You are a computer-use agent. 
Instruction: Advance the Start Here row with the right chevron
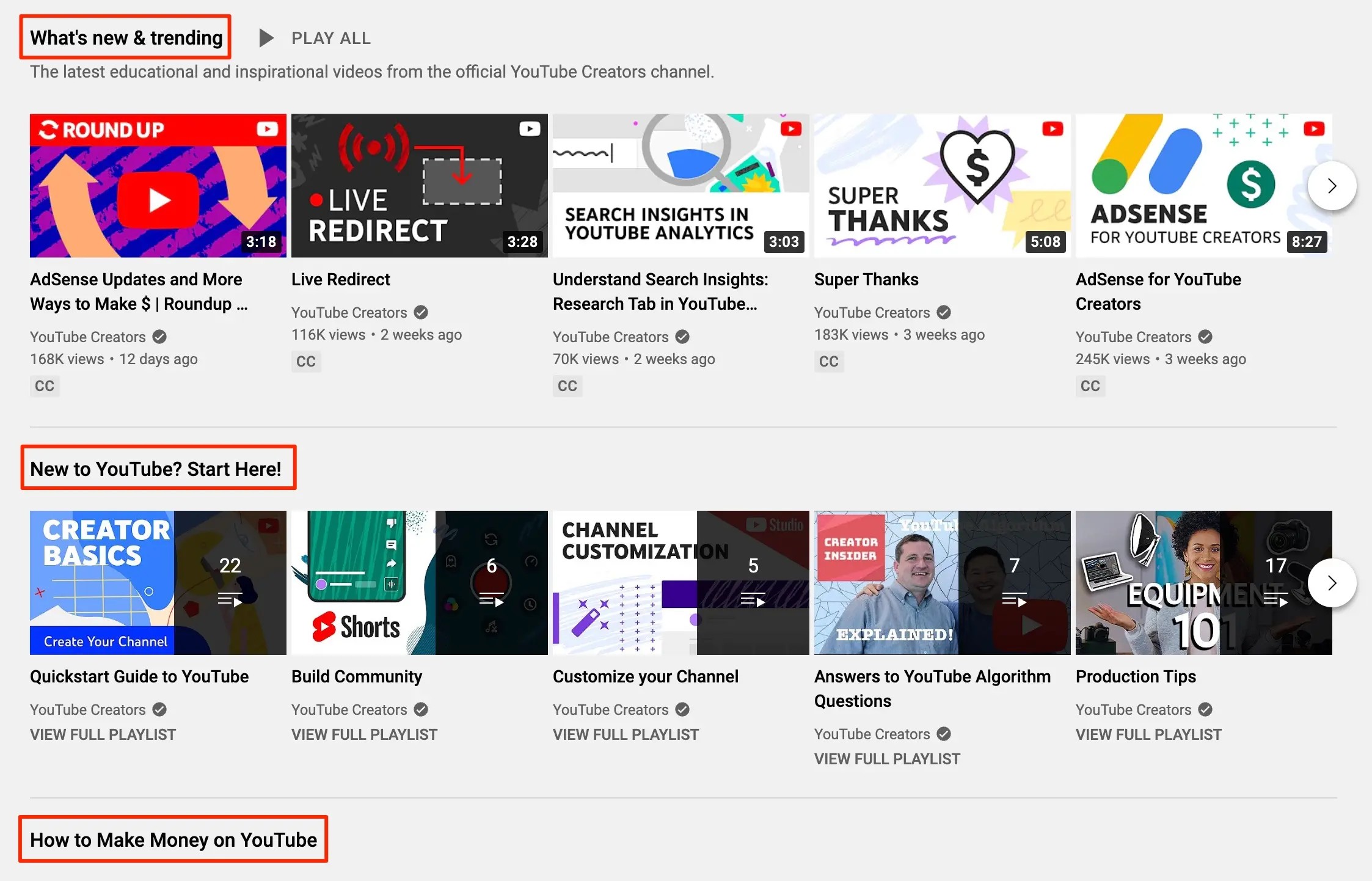click(1332, 583)
